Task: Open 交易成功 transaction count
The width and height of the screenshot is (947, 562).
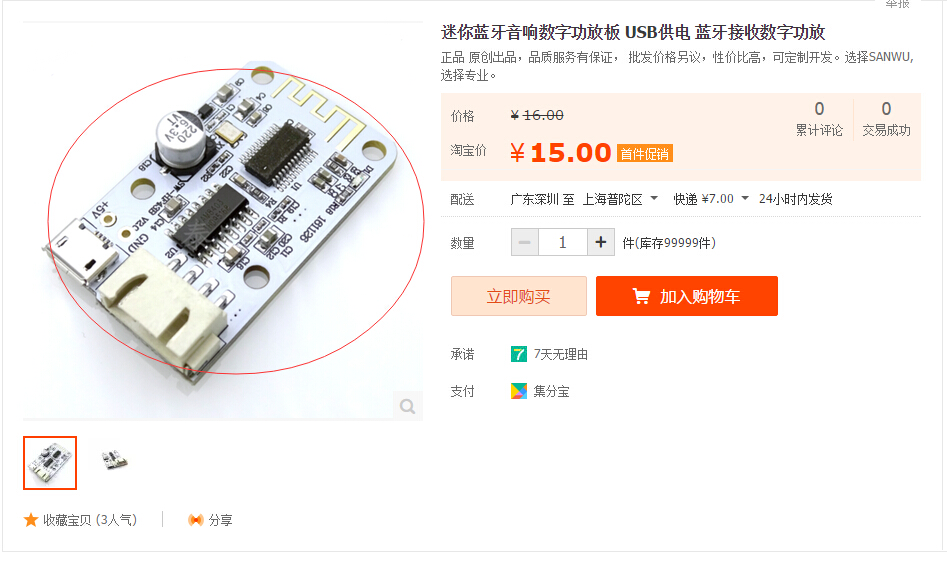Action: (886, 119)
